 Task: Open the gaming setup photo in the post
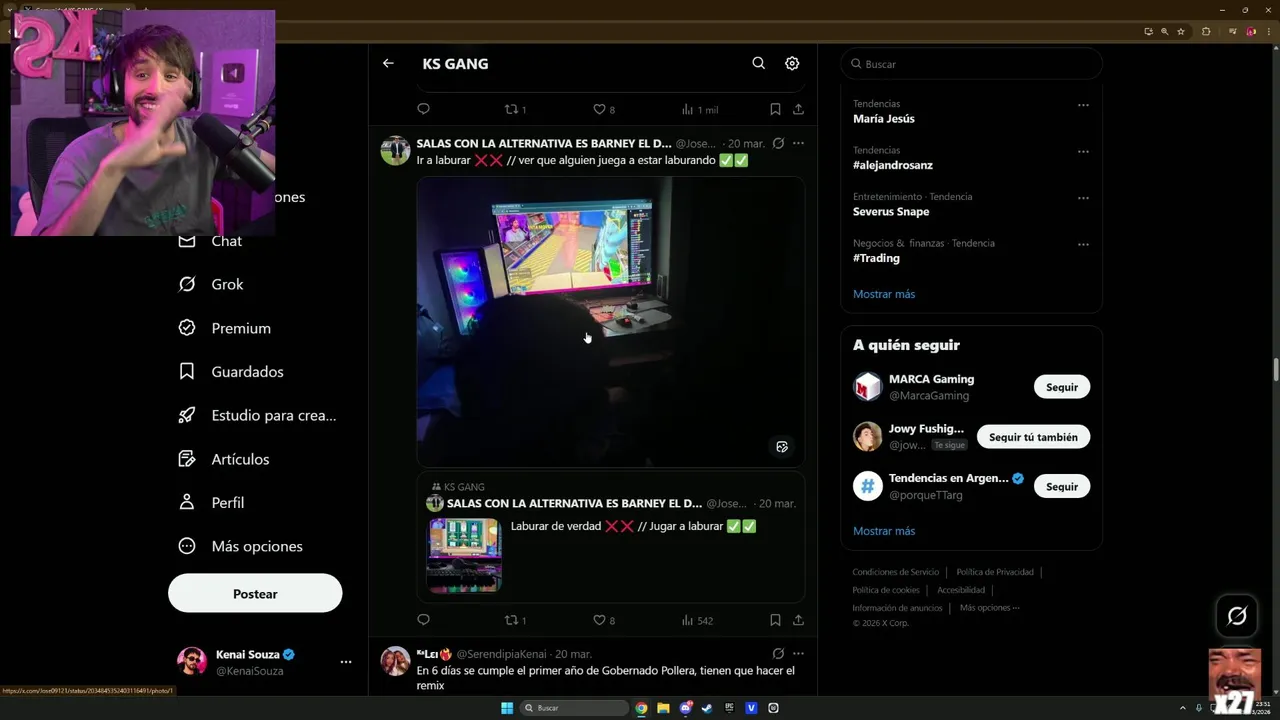pos(610,321)
